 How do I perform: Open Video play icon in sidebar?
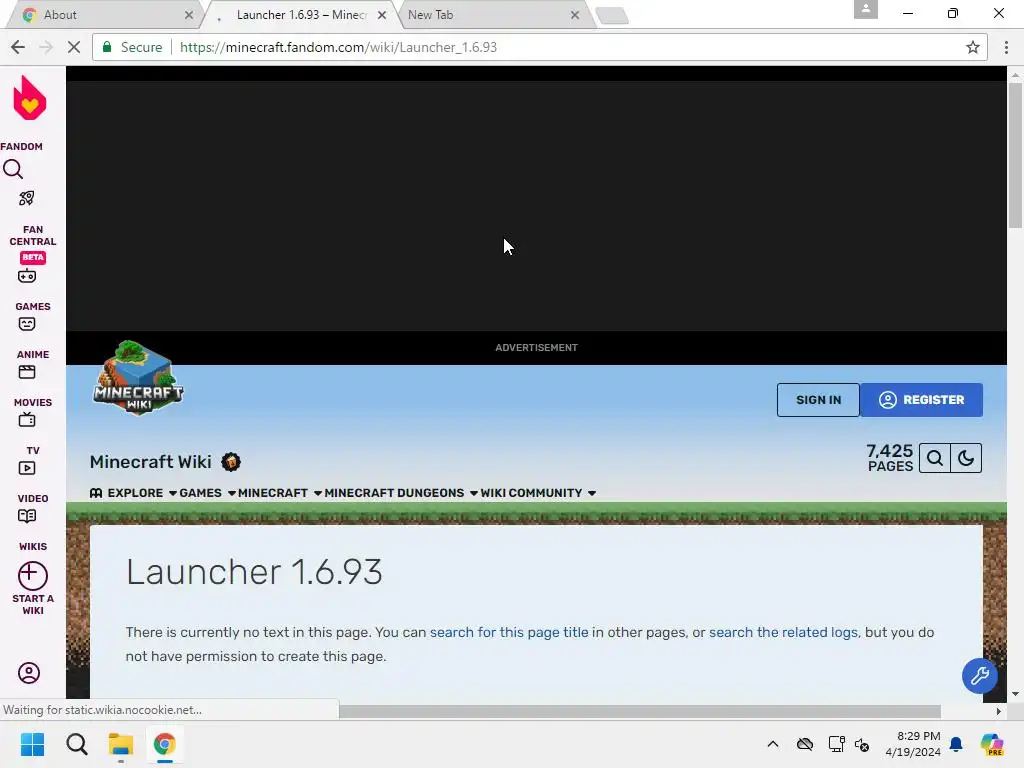click(x=27, y=468)
